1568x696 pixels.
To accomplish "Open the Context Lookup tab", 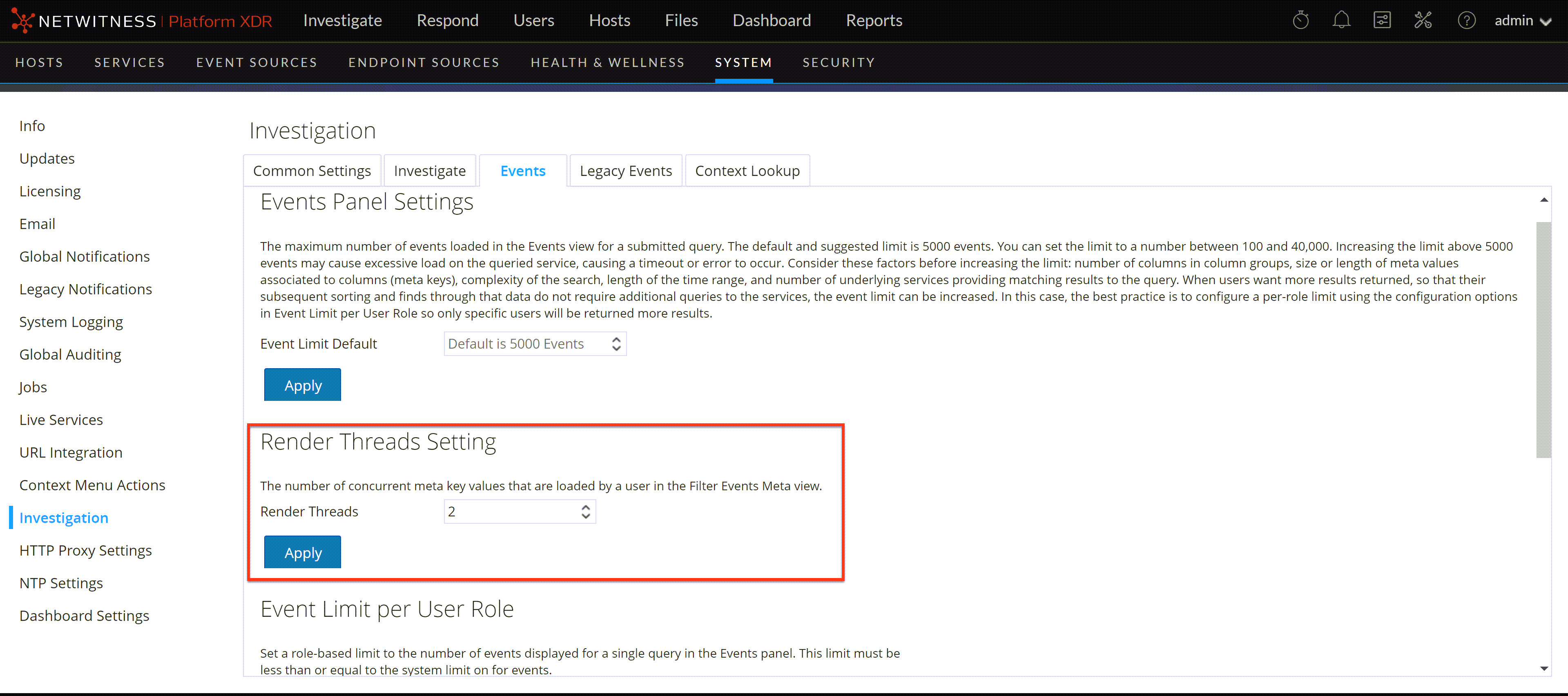I will point(747,171).
